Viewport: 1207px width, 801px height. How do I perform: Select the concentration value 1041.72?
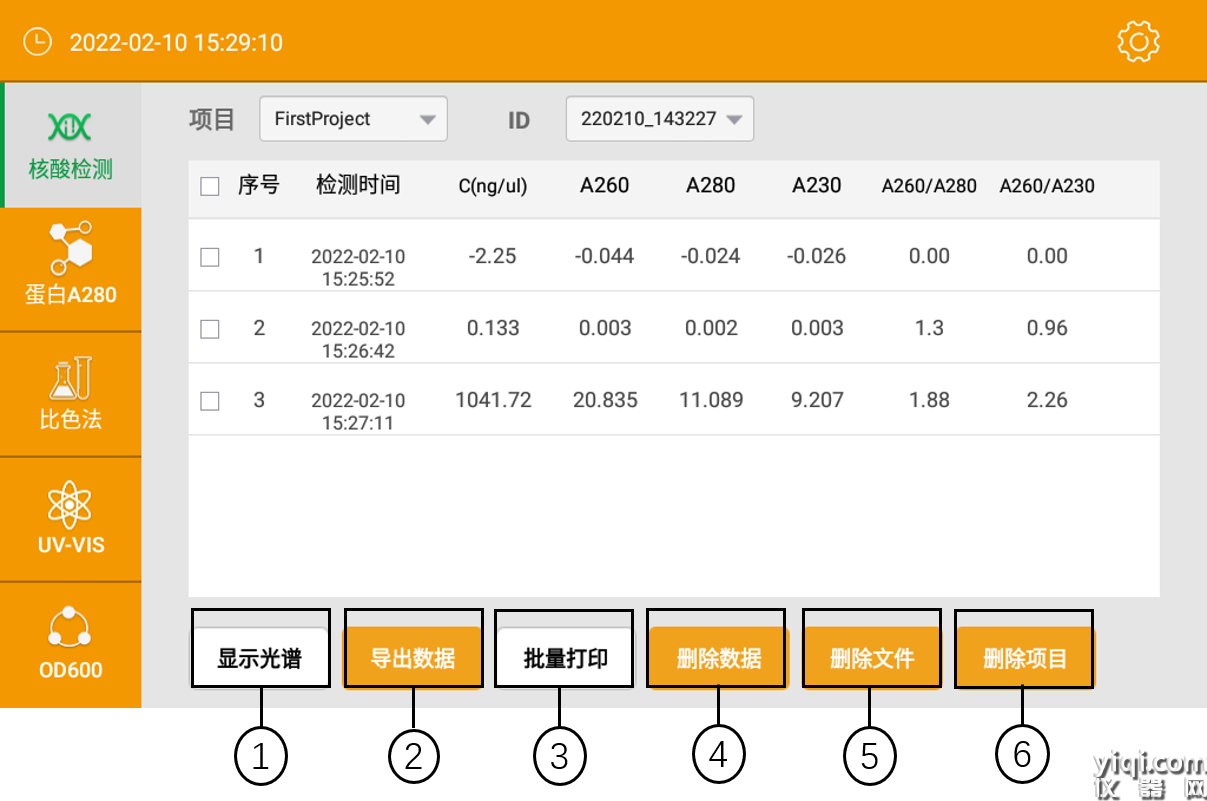pyautogui.click(x=493, y=400)
